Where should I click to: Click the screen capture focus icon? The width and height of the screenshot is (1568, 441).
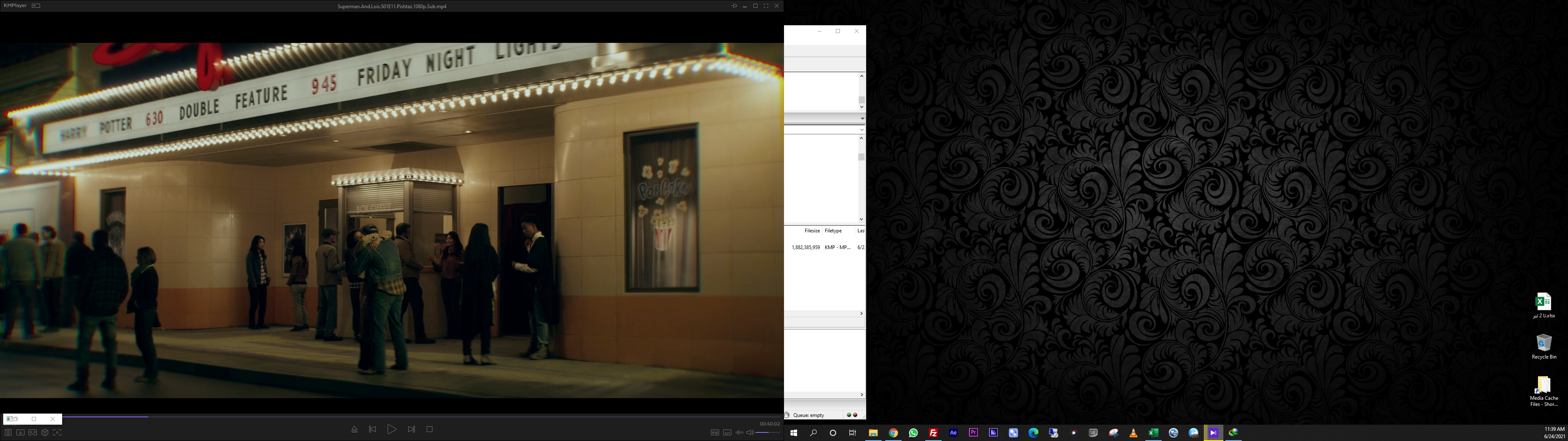point(57,432)
